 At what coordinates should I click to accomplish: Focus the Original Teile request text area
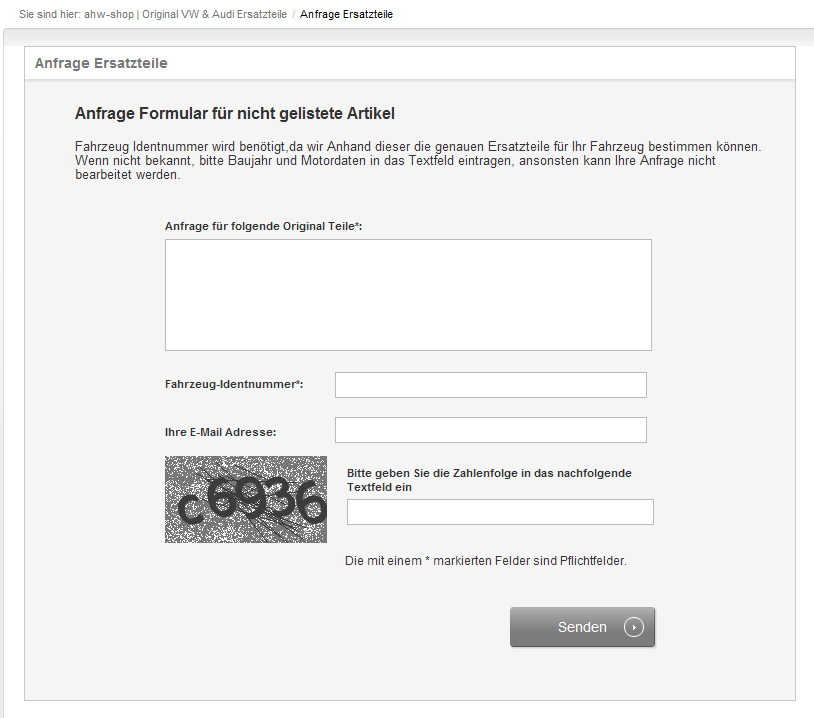[408, 295]
